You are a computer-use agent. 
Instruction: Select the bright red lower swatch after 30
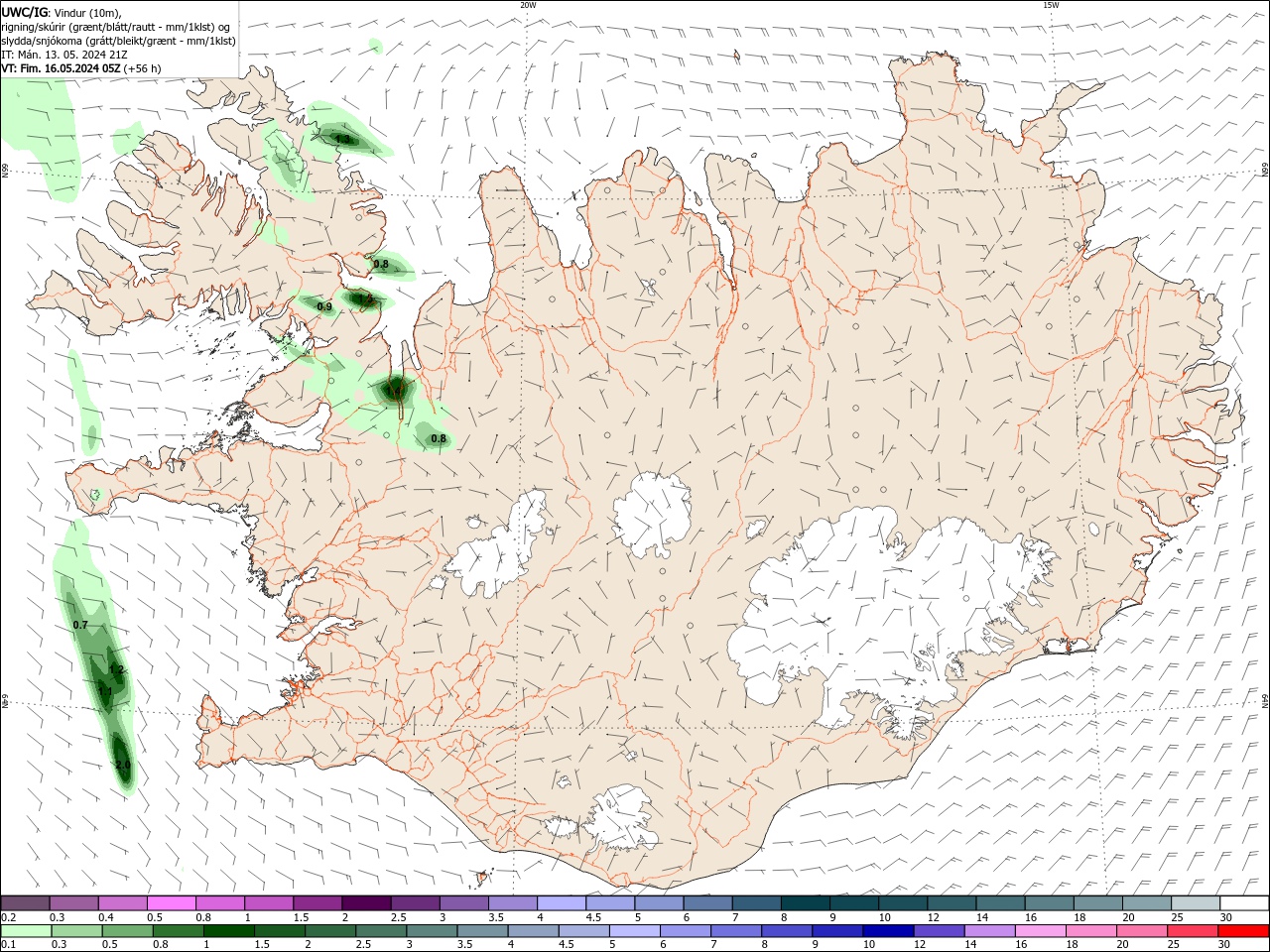tap(1242, 931)
